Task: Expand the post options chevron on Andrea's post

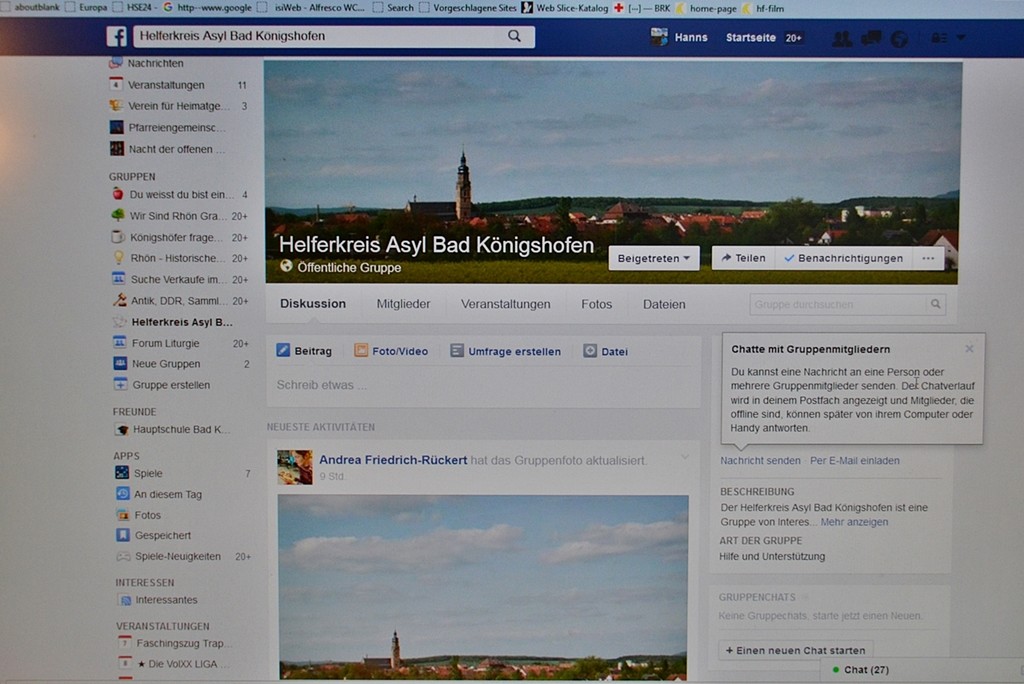Action: pos(684,457)
